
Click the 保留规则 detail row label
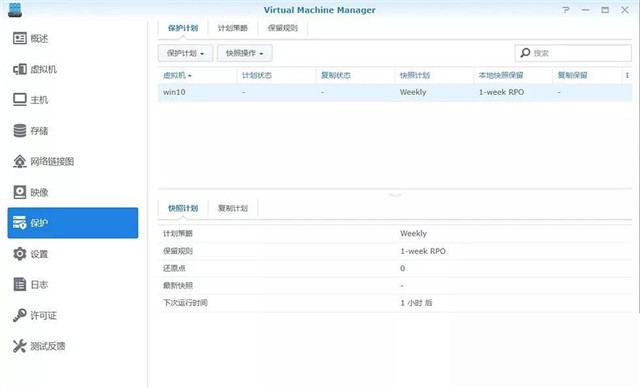click(178, 251)
